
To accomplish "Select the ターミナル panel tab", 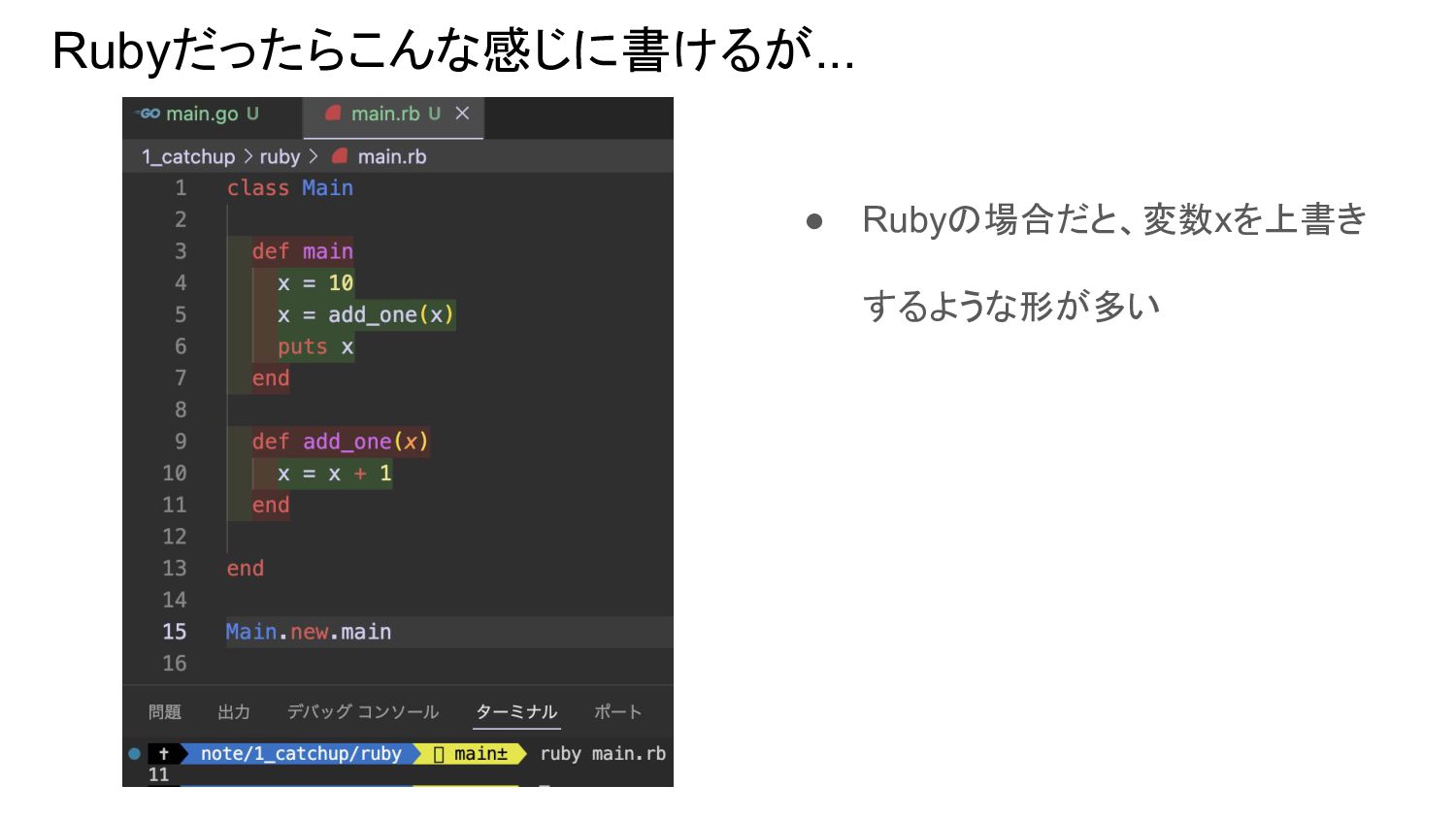I will point(516,712).
